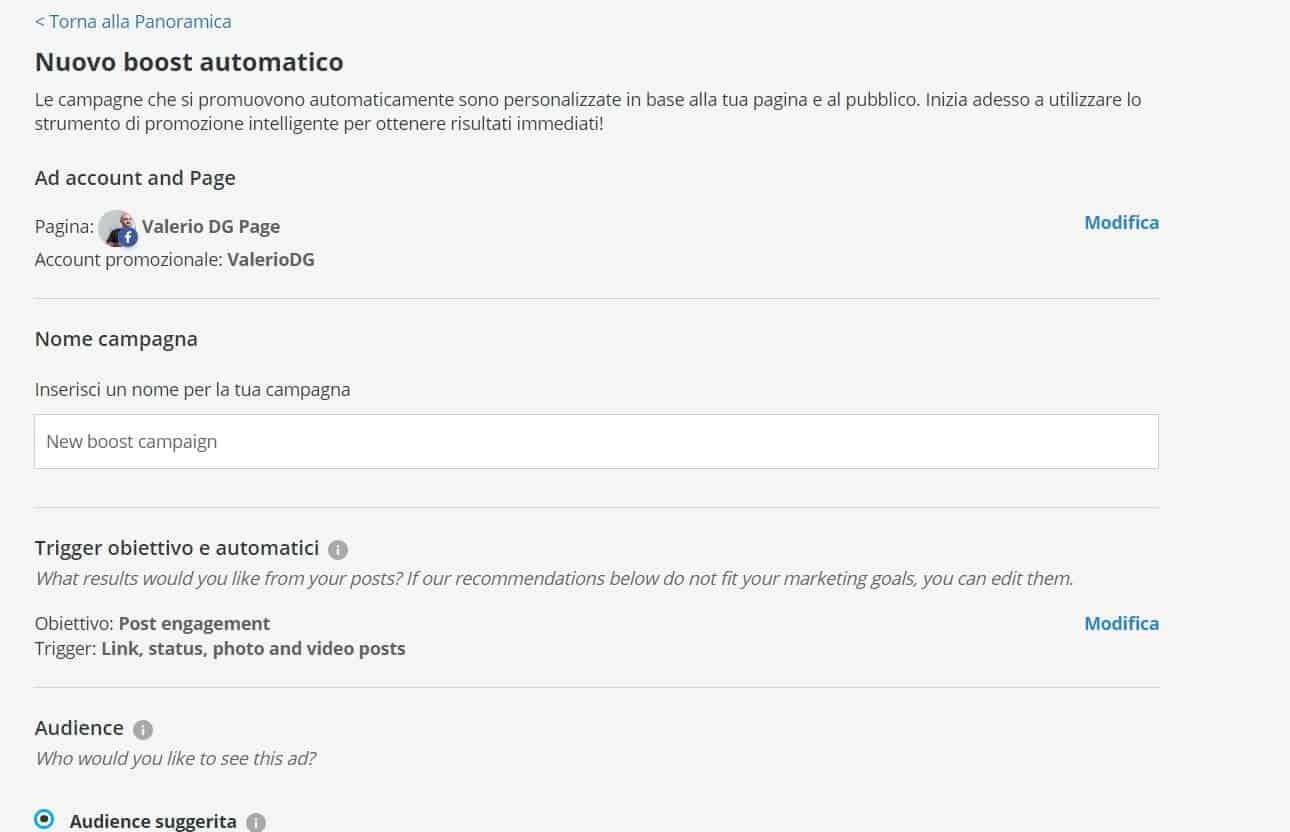Viewport: 1290px width, 832px height.
Task: Click the Trigger posts description text
Action: tap(253, 648)
